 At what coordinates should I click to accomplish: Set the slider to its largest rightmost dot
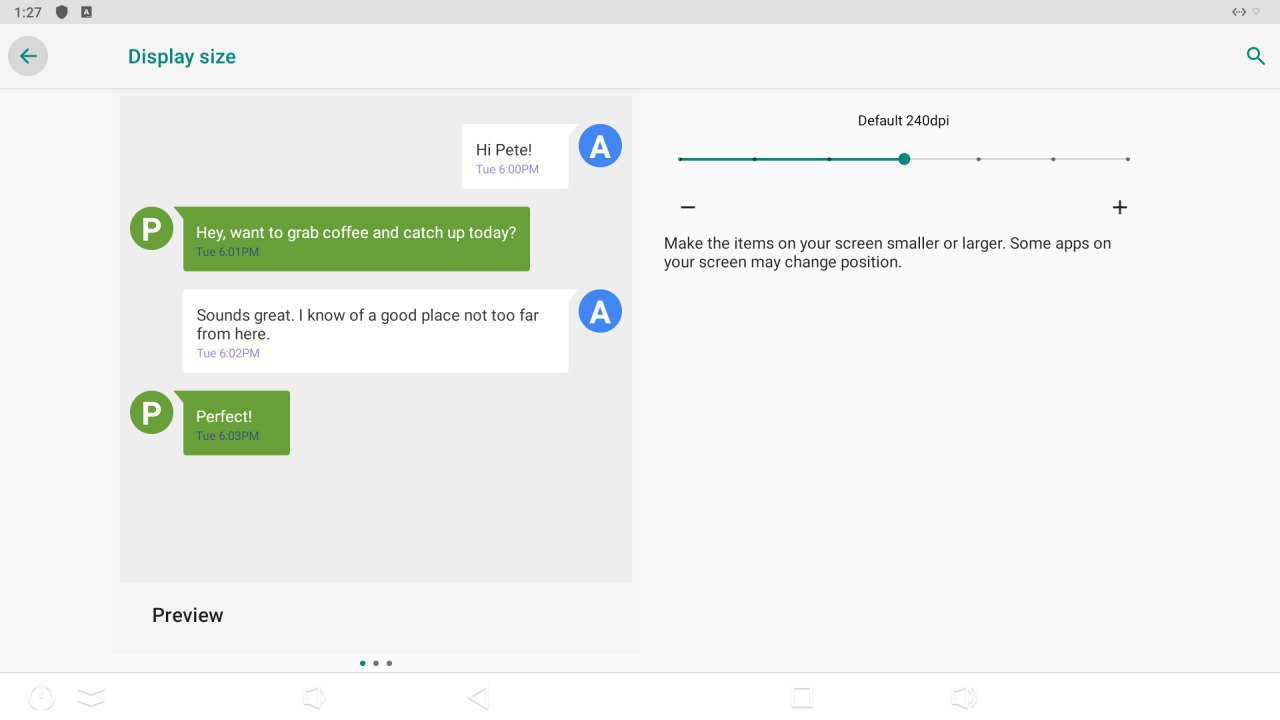1128,159
